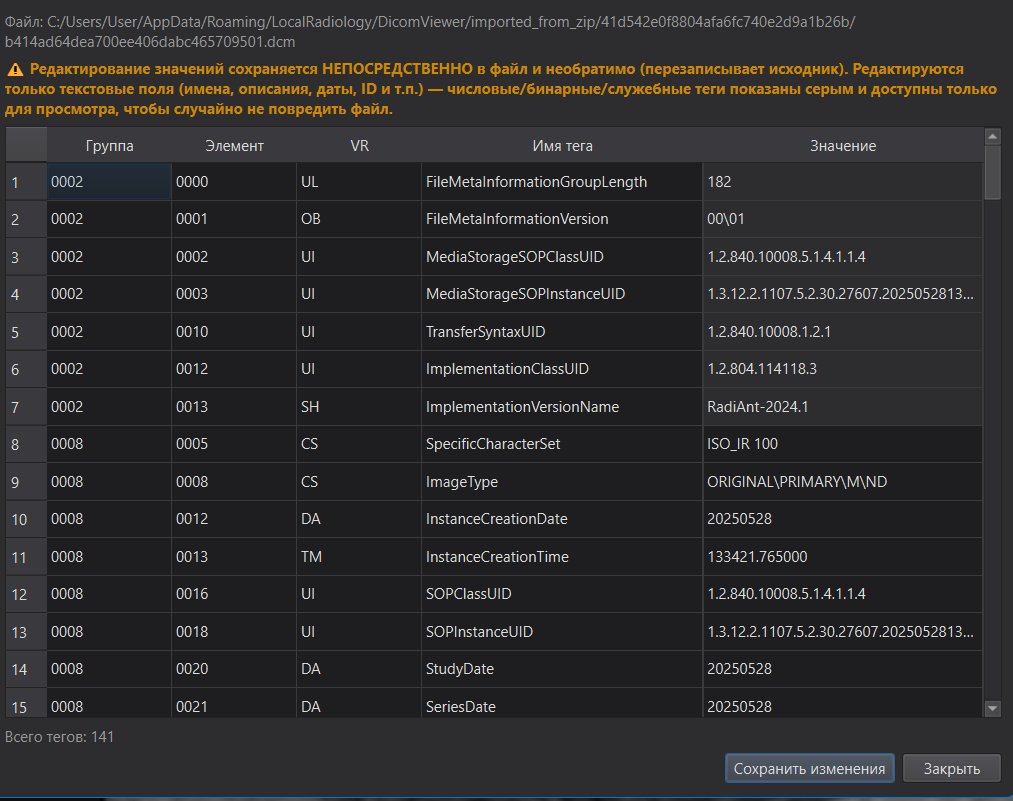Select the MediaStorageSOPClassUID tag name cell
This screenshot has height=801, width=1013.
(x=562, y=257)
